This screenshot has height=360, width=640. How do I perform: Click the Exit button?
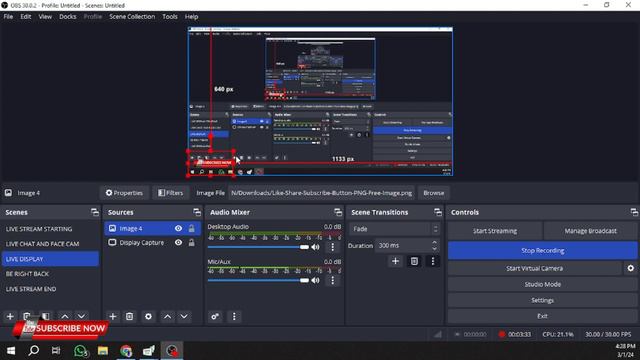click(542, 316)
